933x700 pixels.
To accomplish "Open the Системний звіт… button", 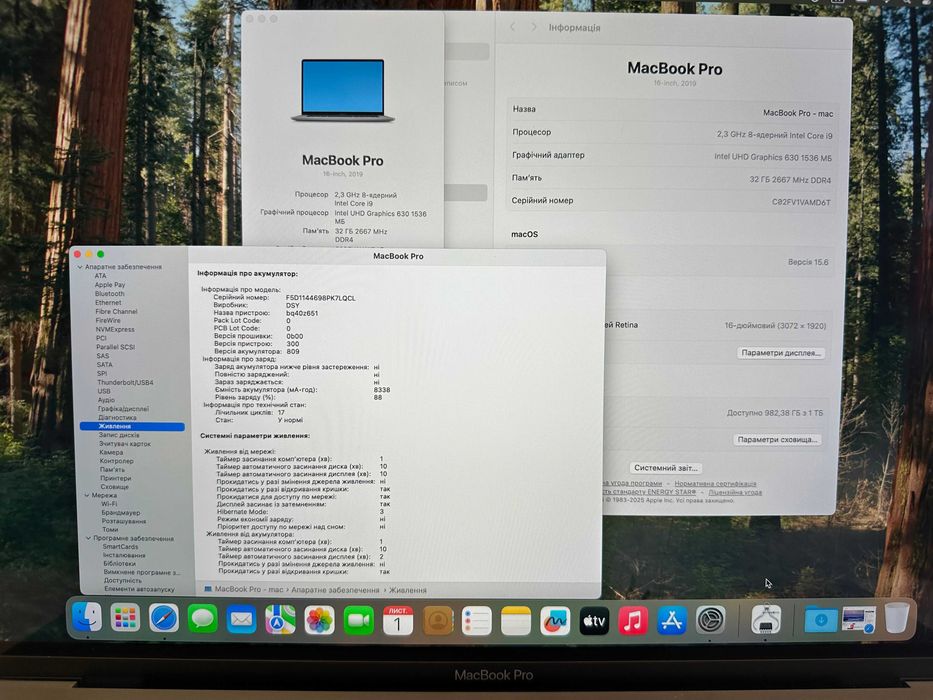I will 665,468.
